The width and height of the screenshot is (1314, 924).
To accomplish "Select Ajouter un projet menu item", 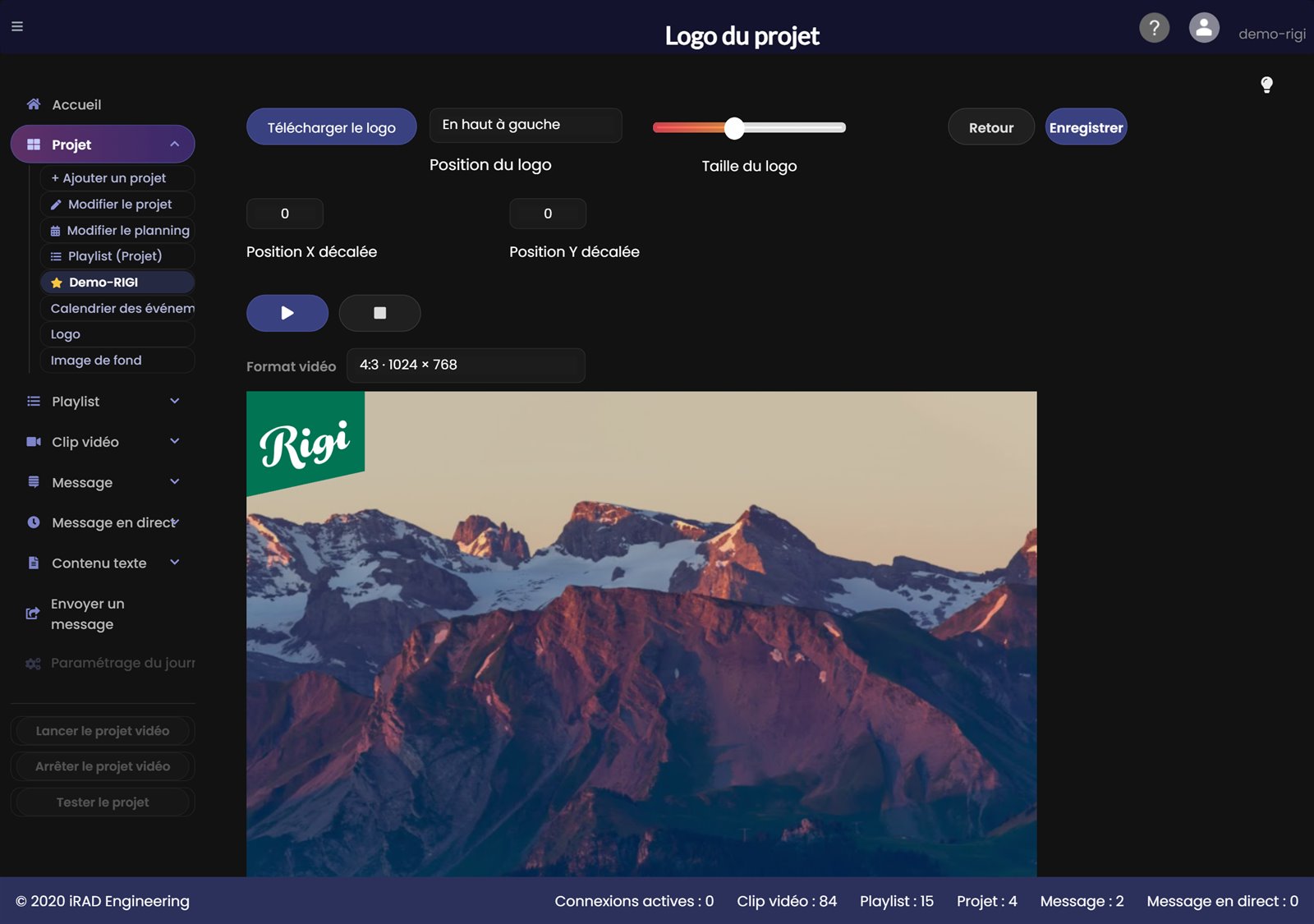I will coord(117,178).
